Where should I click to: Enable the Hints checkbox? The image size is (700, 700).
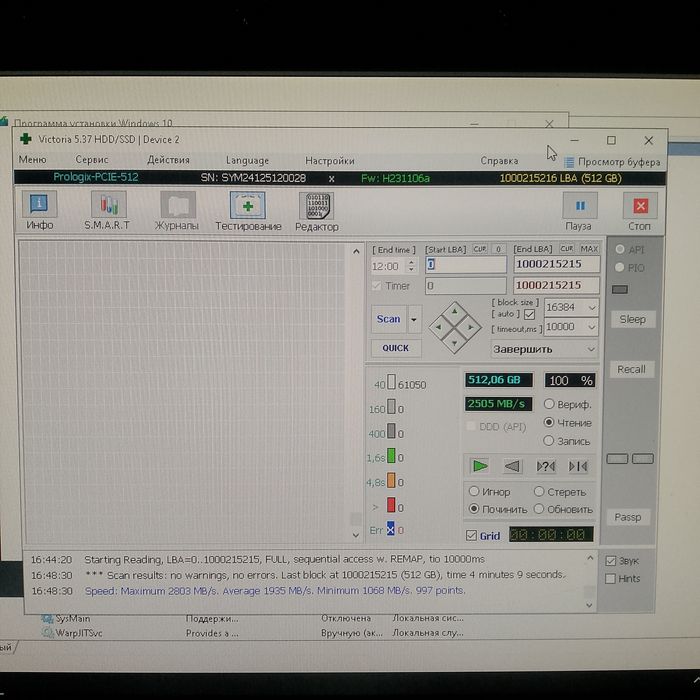tap(610, 579)
